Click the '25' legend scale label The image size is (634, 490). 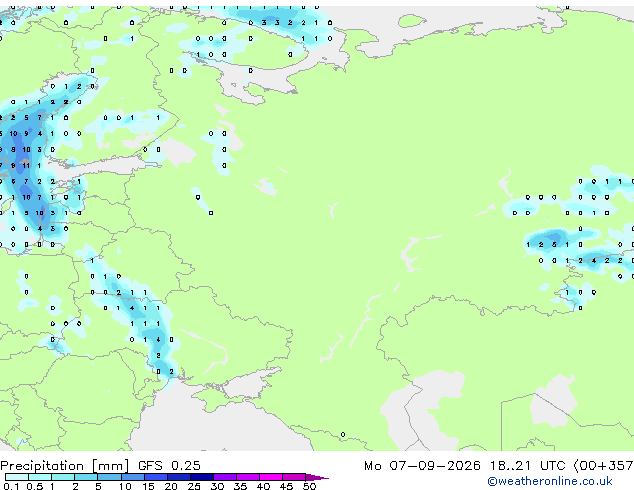tap(194, 486)
